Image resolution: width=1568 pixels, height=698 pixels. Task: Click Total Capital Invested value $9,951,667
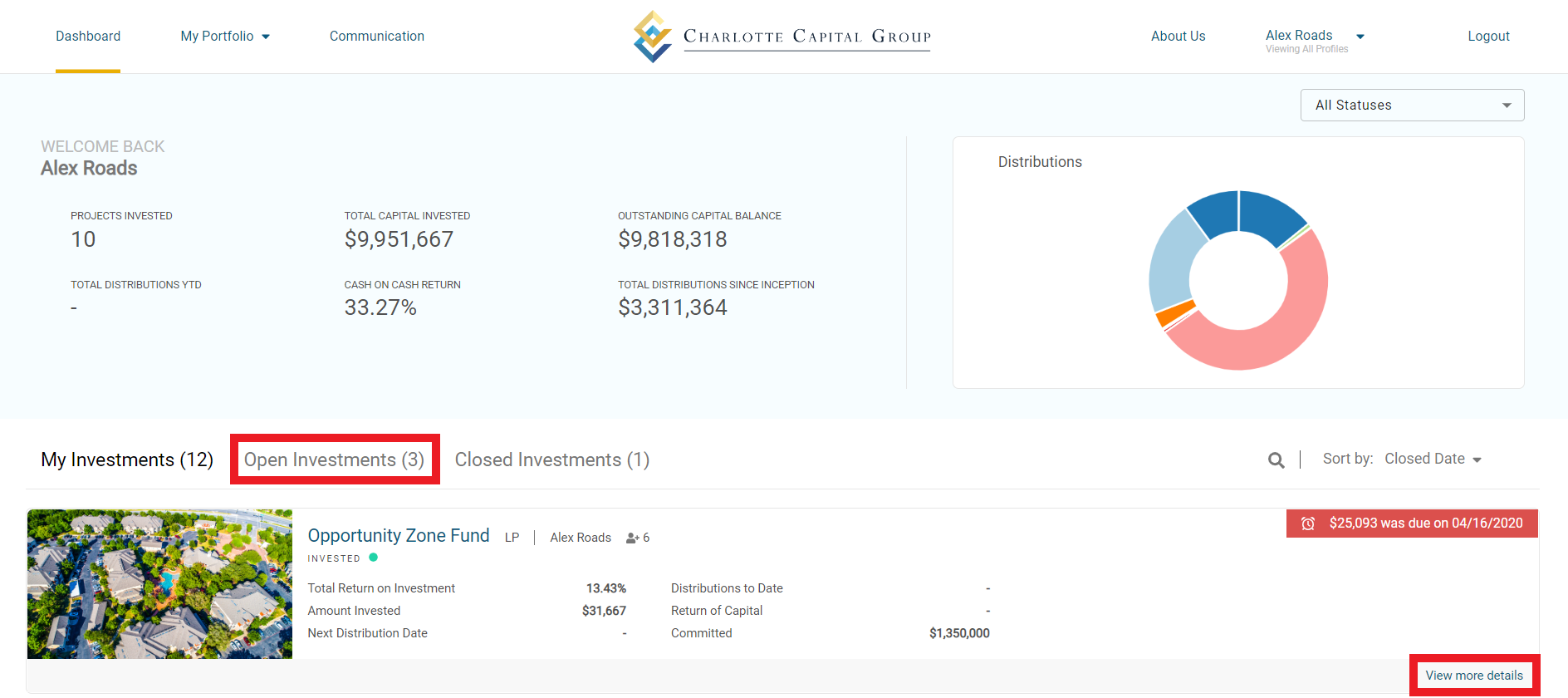click(399, 239)
